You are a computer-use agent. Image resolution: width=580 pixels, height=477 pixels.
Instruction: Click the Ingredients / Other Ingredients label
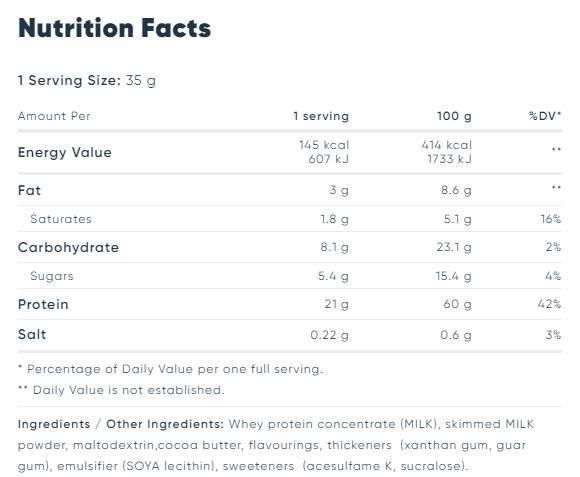(121, 424)
